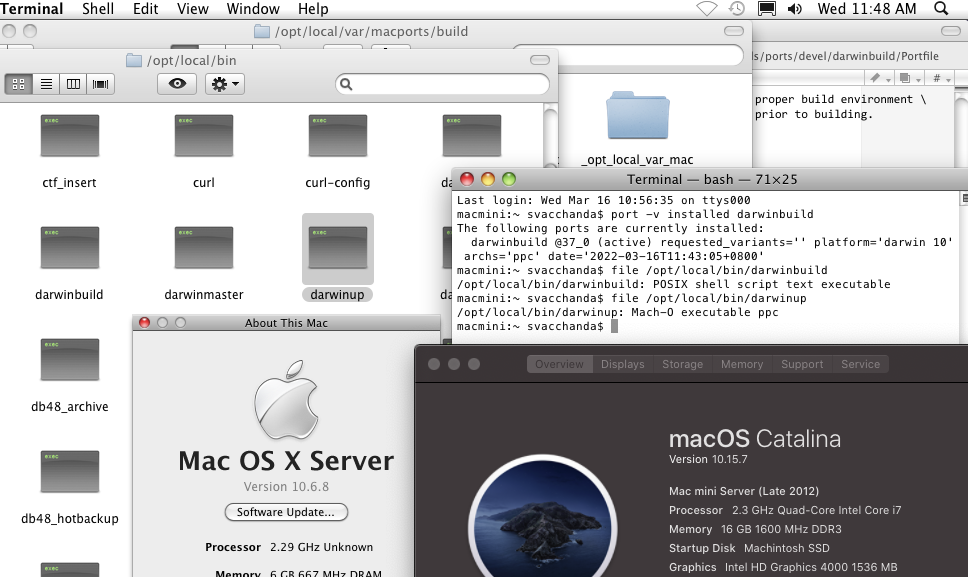Open the View menu
The width and height of the screenshot is (968, 577).
[x=193, y=9]
